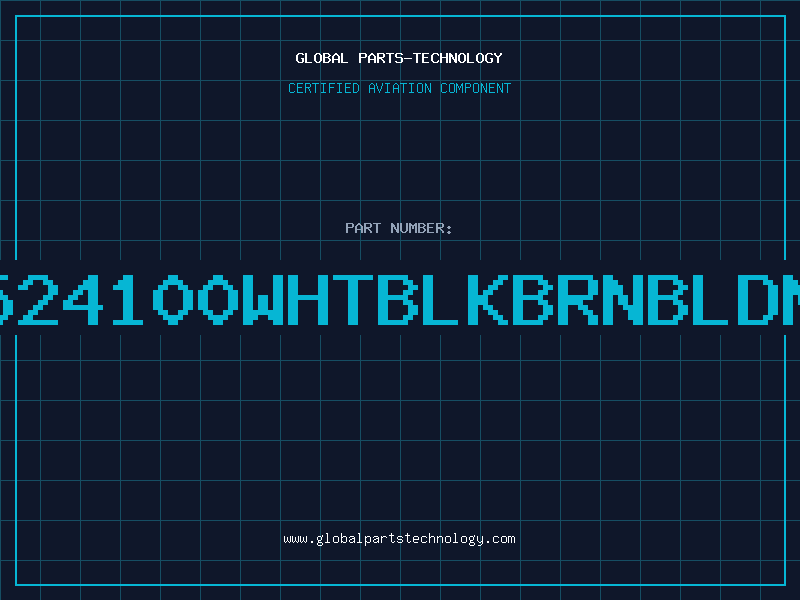The height and width of the screenshot is (600, 800).
Task: Click the large 524100WHTBLKBRNBLD part number
Action: (400, 299)
